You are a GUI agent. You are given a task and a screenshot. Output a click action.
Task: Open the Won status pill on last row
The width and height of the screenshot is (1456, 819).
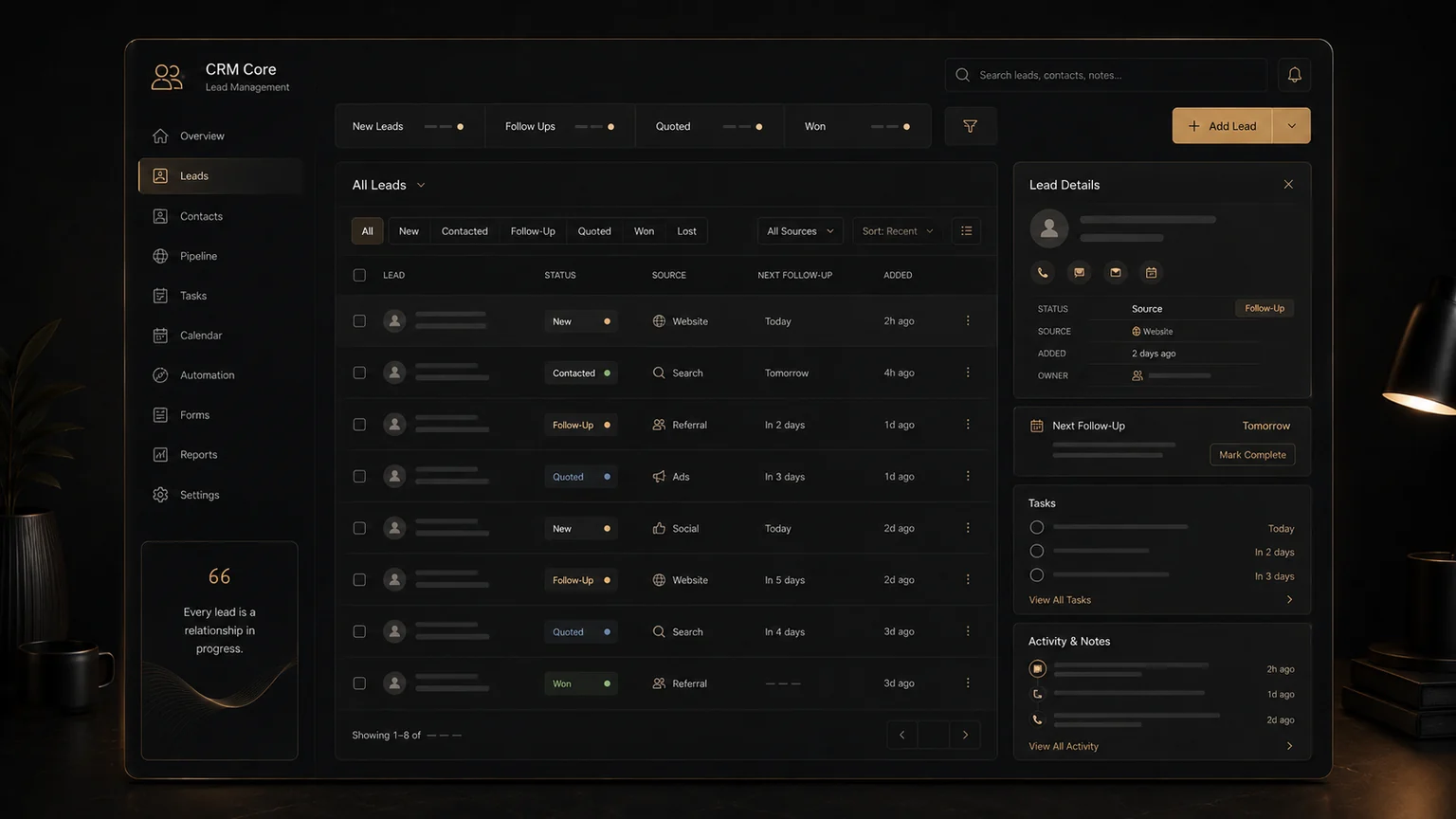(x=581, y=683)
